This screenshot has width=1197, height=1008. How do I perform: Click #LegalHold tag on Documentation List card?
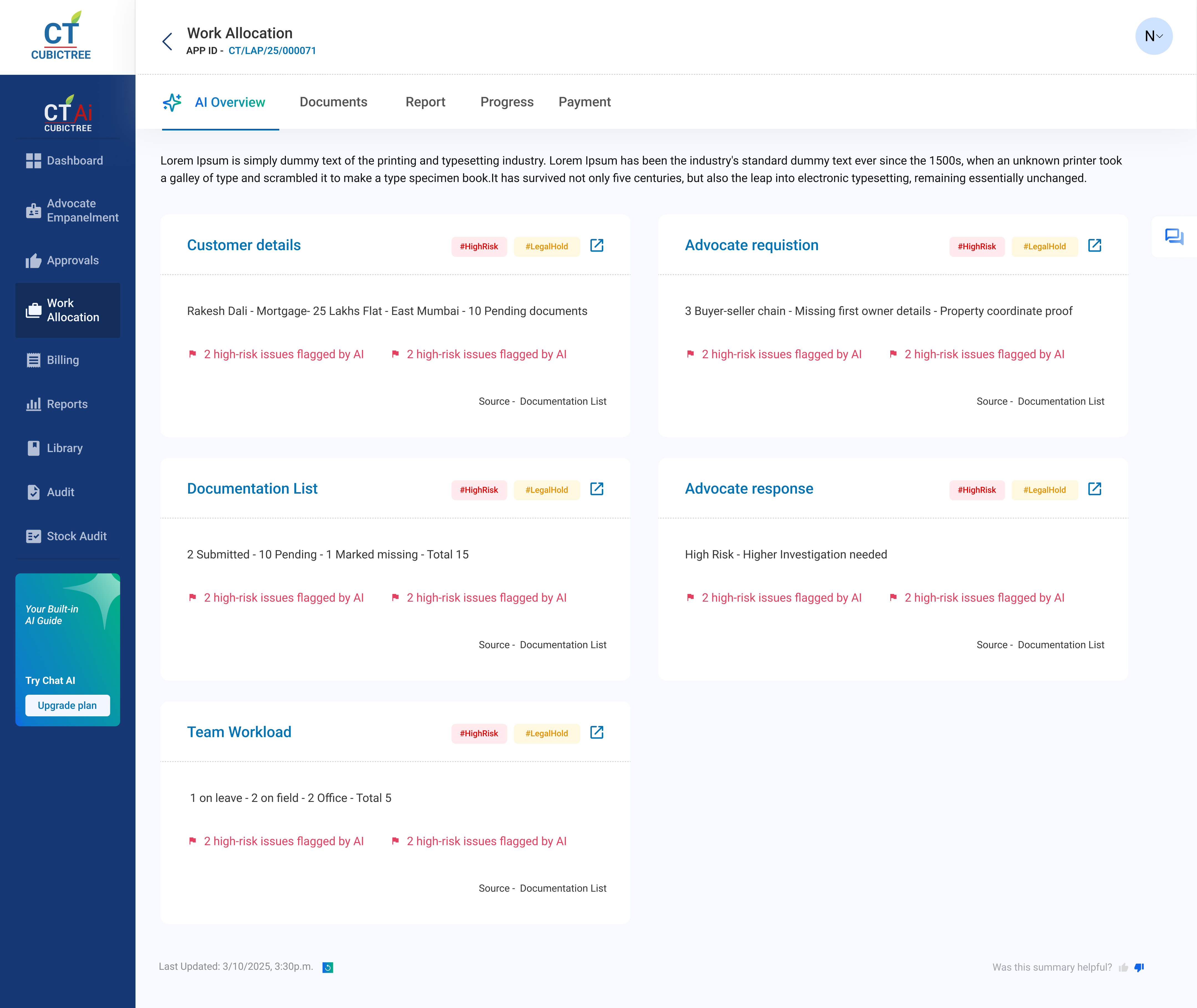[x=546, y=490]
